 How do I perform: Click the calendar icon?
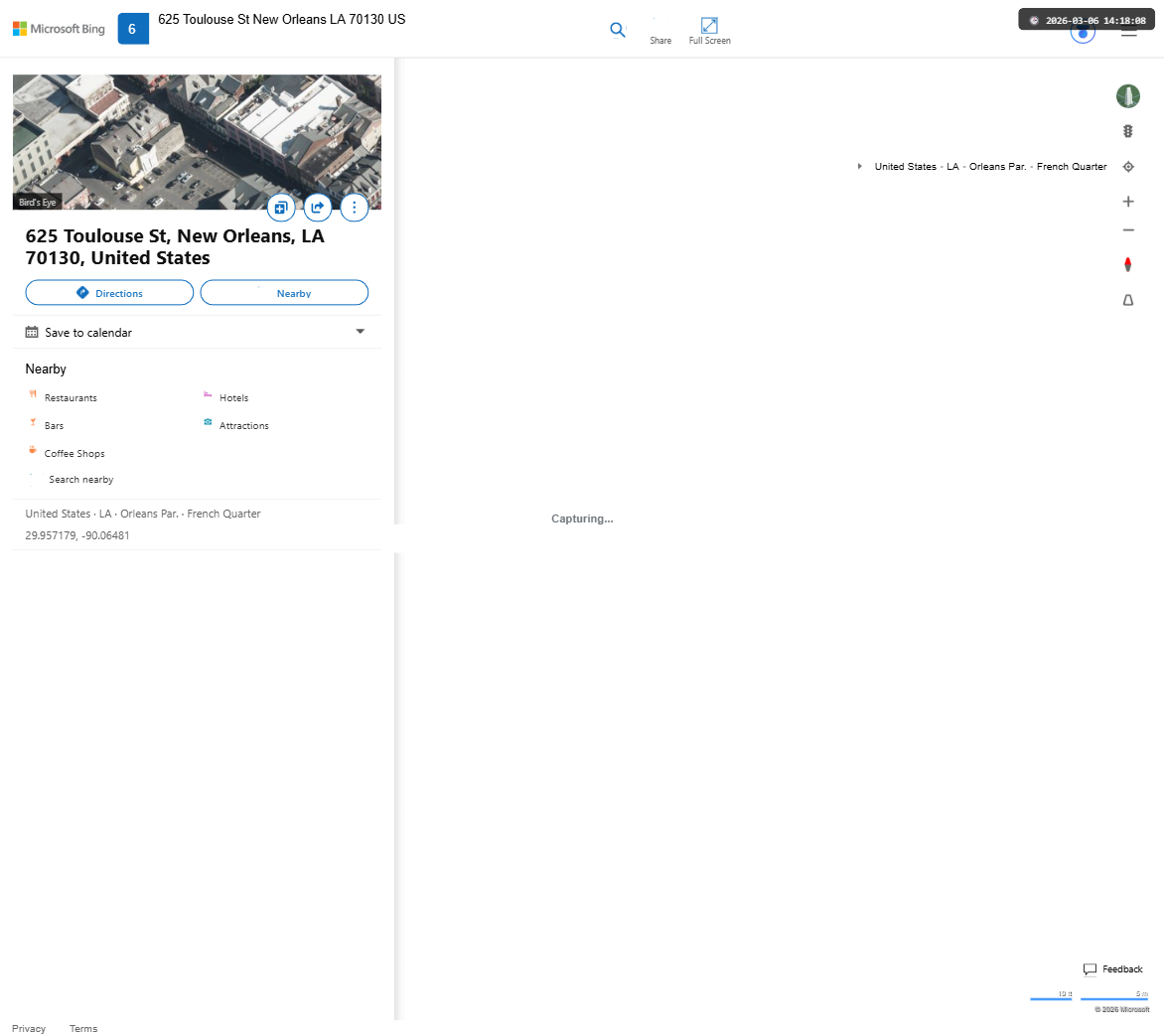(x=32, y=332)
